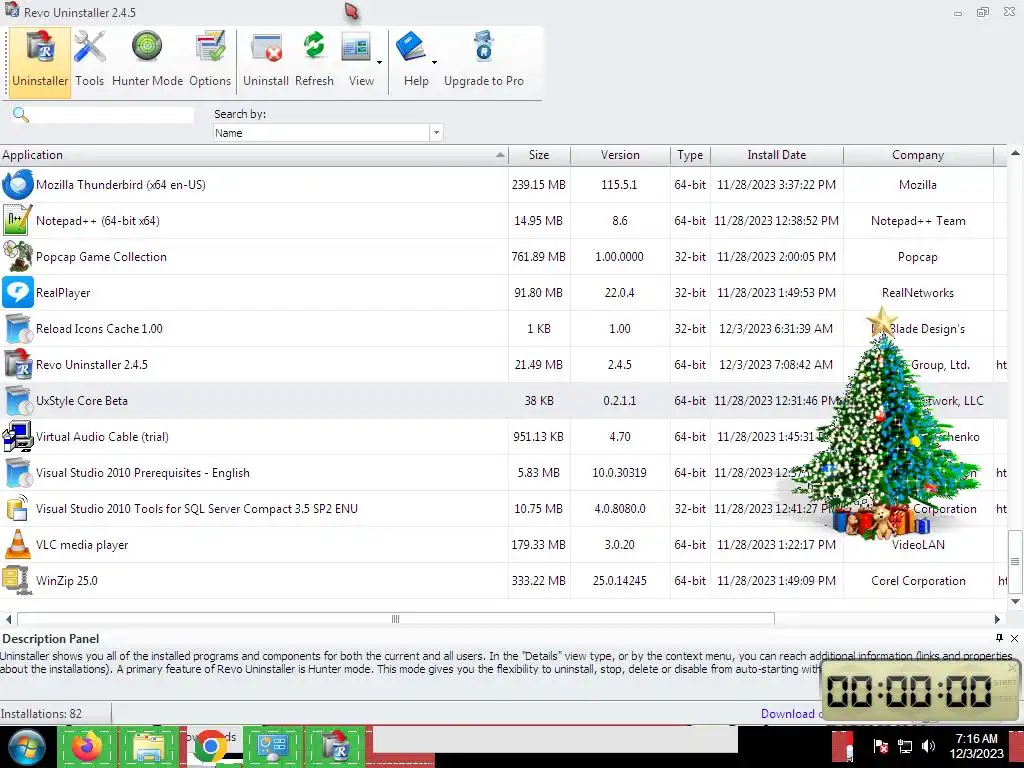
Task: Click horizontal scrollbar right arrow
Action: 997,618
